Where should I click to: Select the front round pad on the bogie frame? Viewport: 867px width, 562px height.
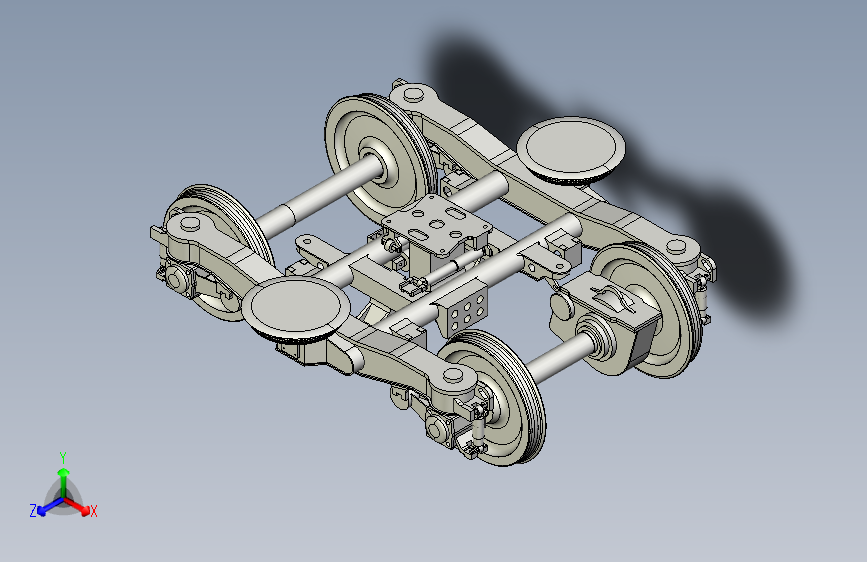(296, 308)
